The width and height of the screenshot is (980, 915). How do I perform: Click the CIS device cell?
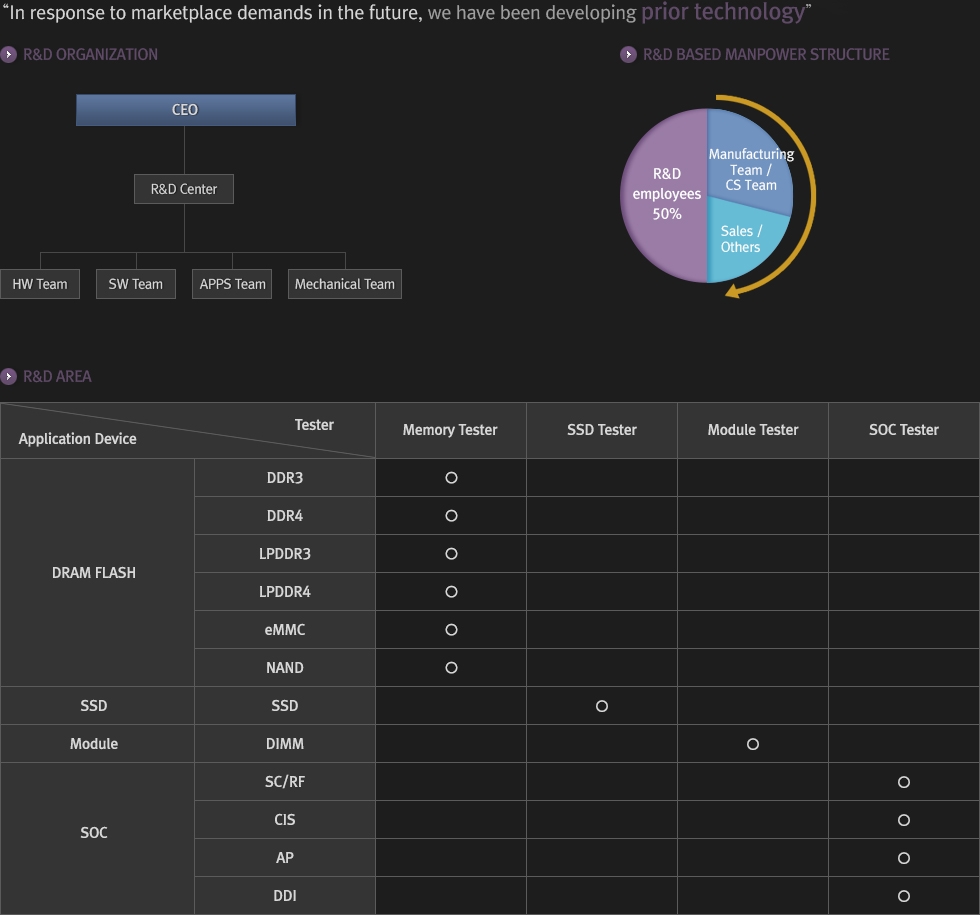285,820
